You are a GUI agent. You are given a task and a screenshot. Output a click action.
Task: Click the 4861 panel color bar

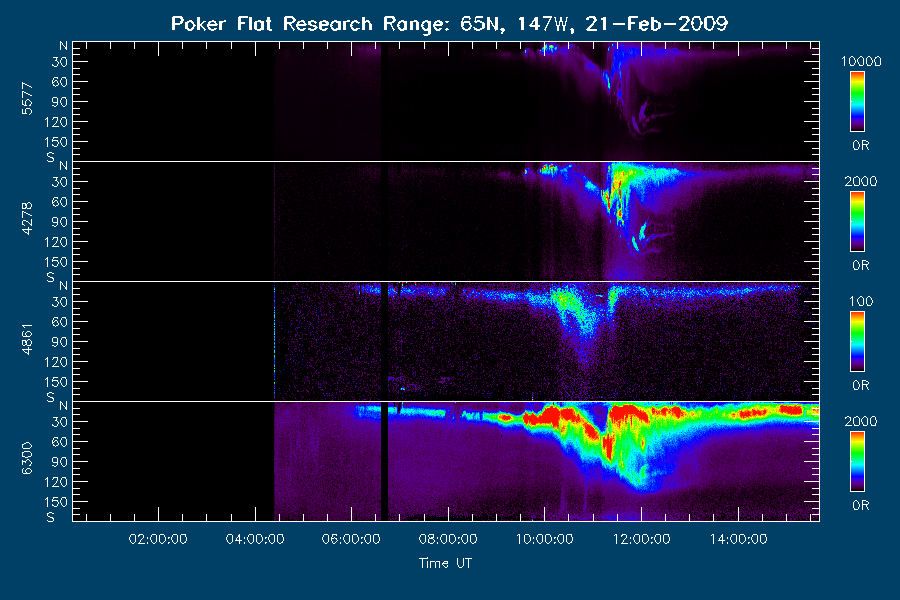click(x=858, y=342)
